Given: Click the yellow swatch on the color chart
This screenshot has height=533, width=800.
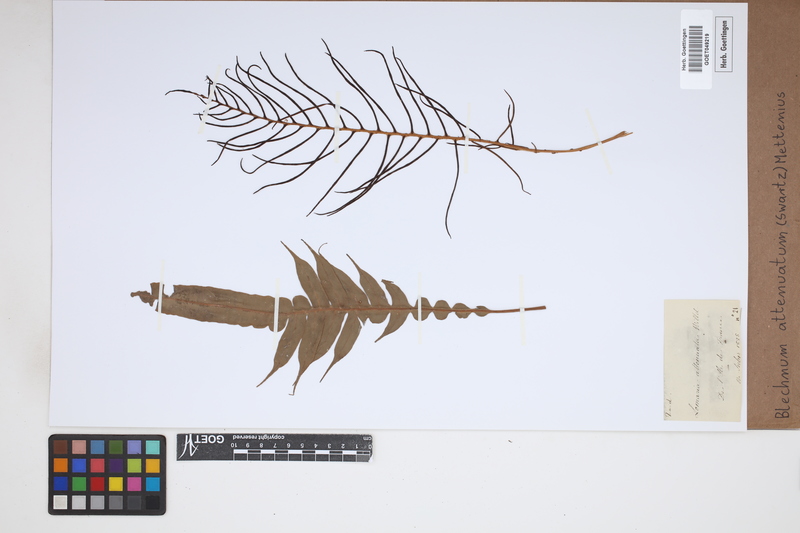Looking at the screenshot, I should coord(115,484).
